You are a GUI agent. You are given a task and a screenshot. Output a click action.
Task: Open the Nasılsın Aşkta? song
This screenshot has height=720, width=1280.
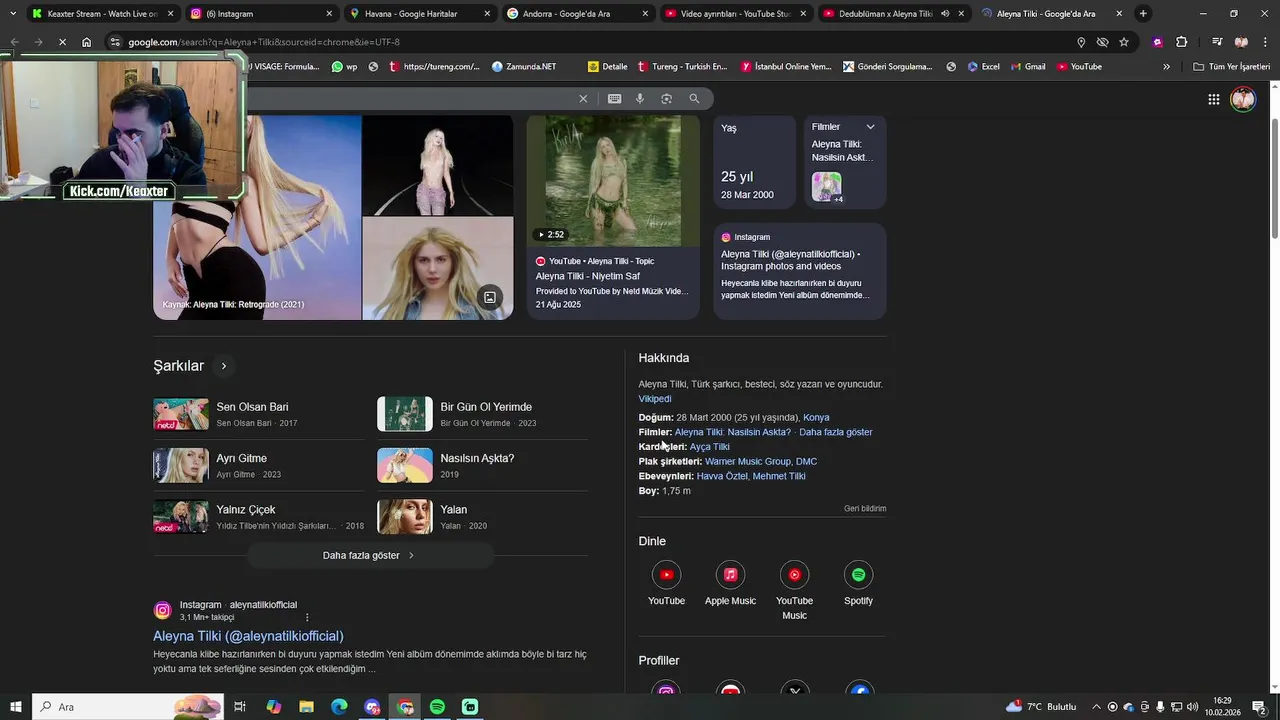click(482, 465)
